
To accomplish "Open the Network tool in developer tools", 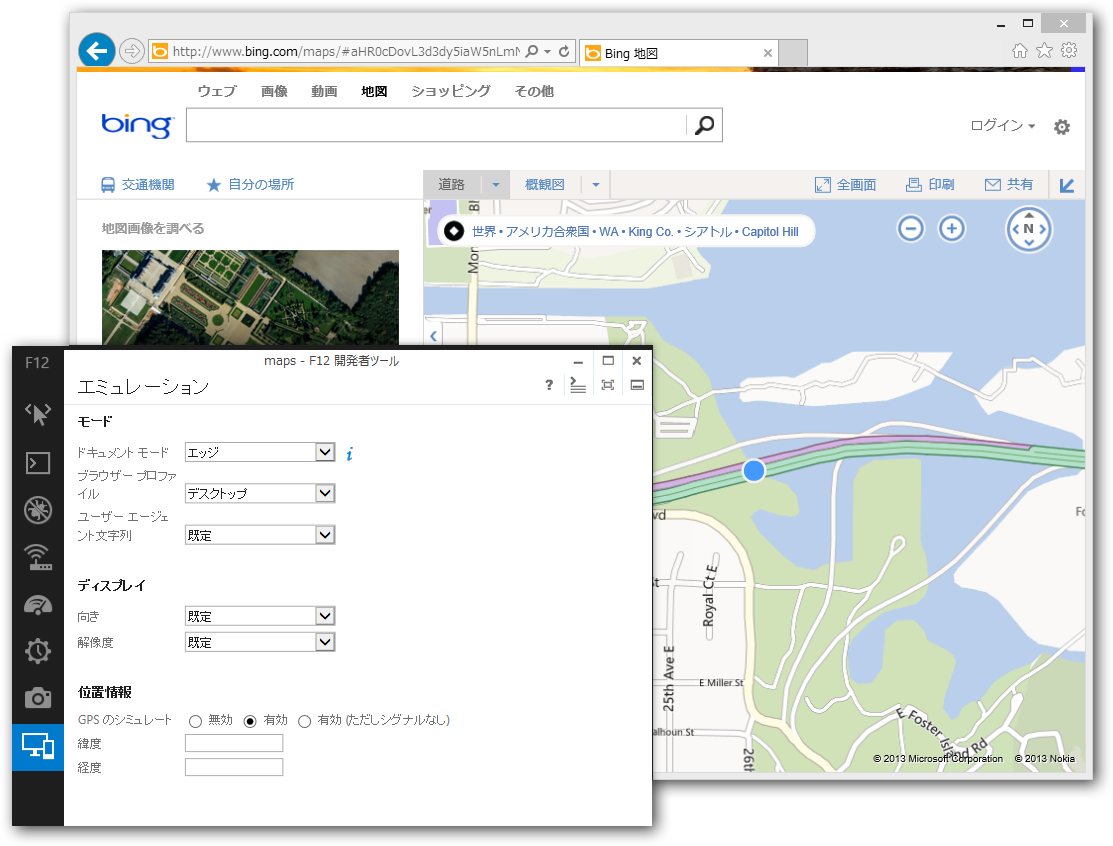I will click(x=37, y=557).
